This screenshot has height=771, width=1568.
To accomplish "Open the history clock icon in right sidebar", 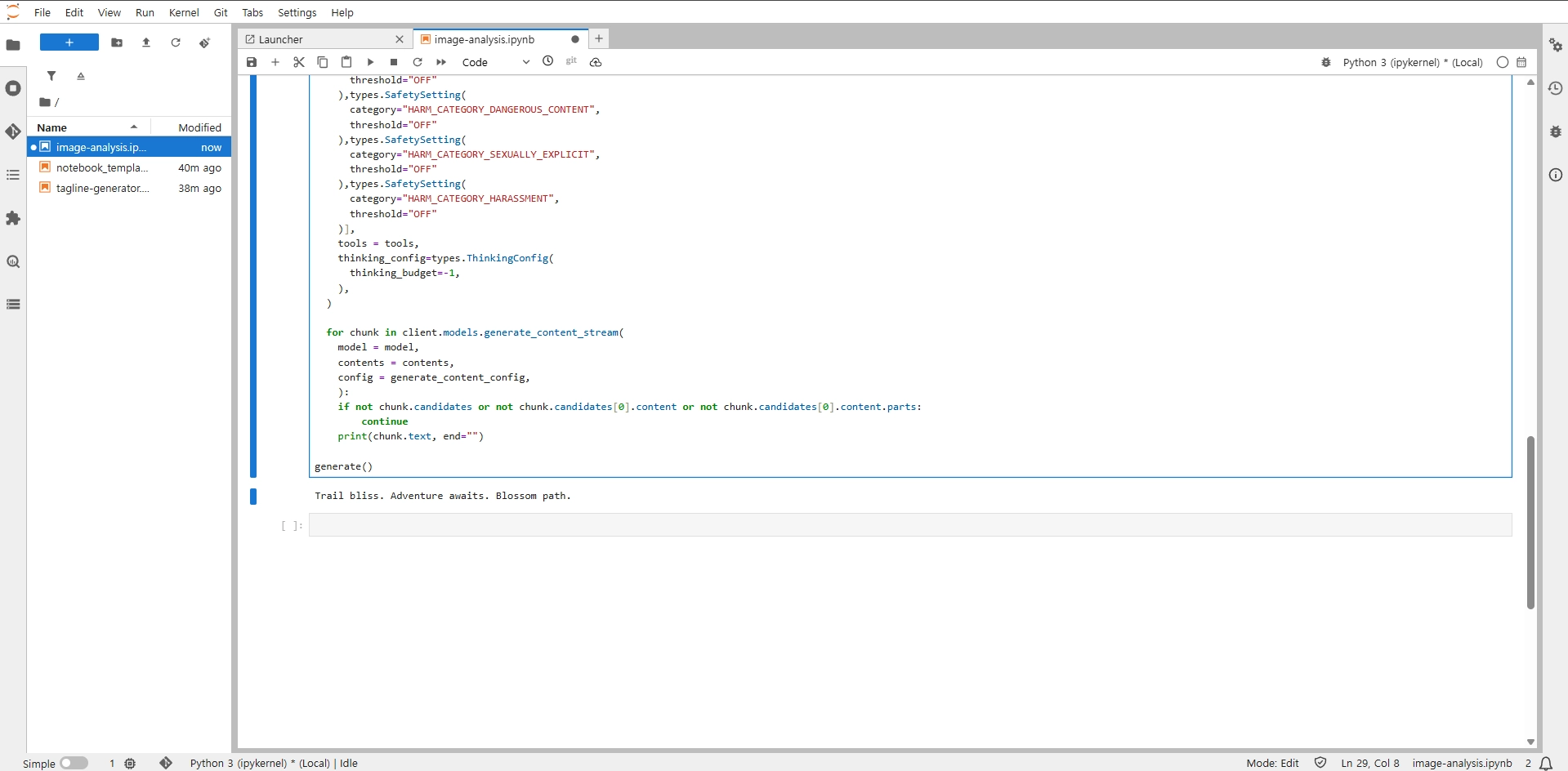I will point(1556,88).
